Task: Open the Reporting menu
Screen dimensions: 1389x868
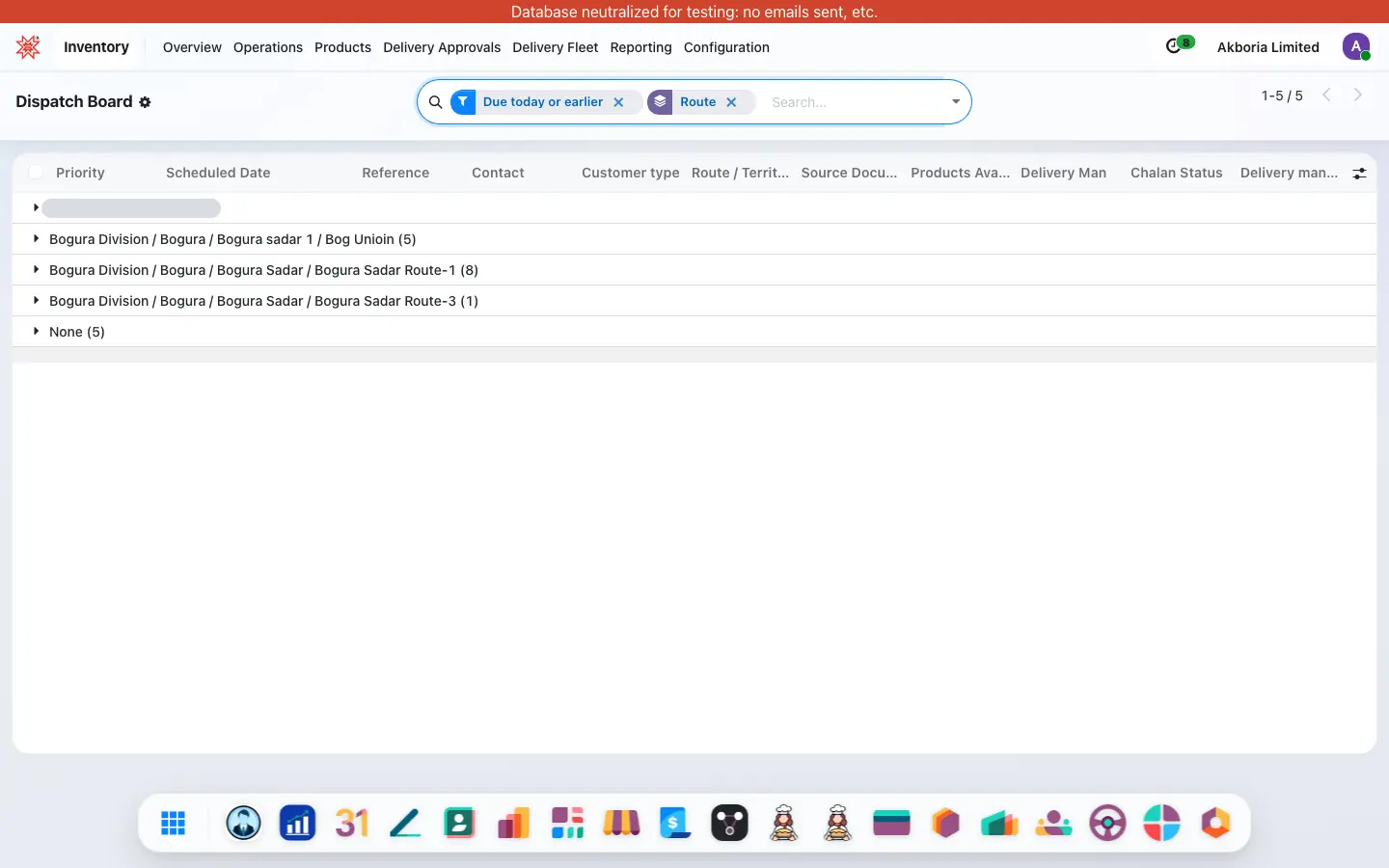Action: pyautogui.click(x=640, y=47)
